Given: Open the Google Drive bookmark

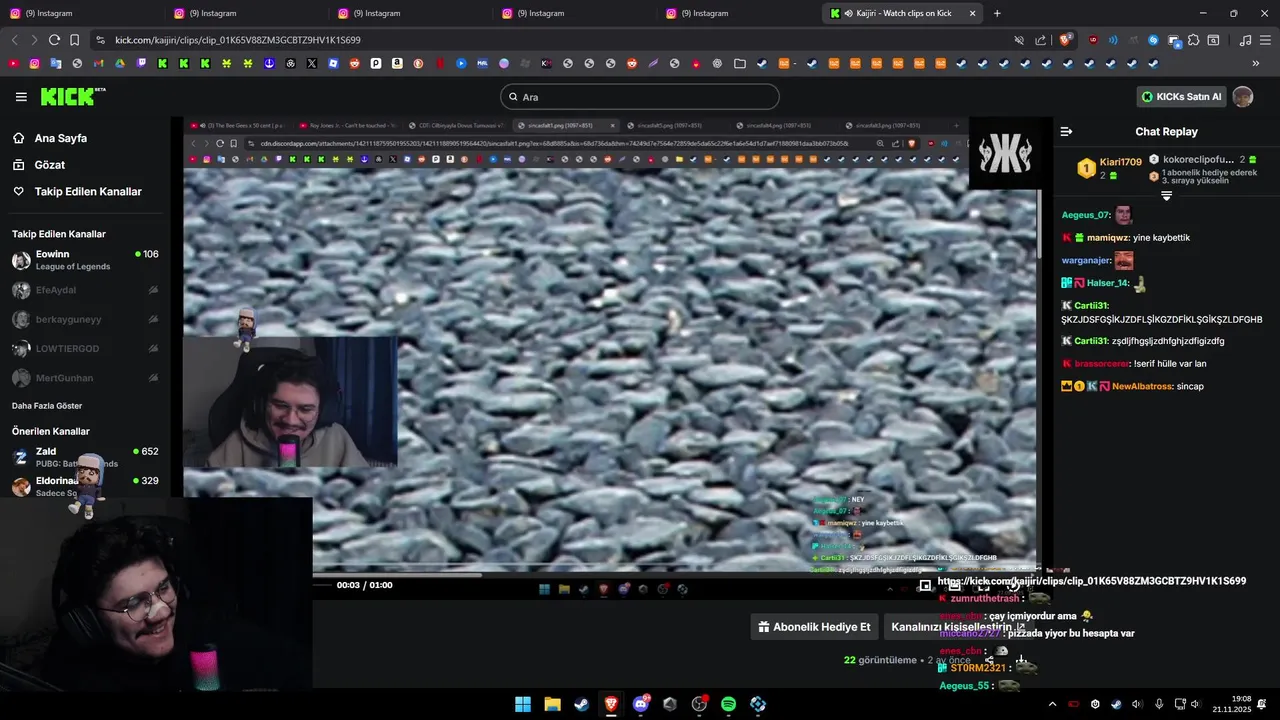Looking at the screenshot, I should 120,63.
